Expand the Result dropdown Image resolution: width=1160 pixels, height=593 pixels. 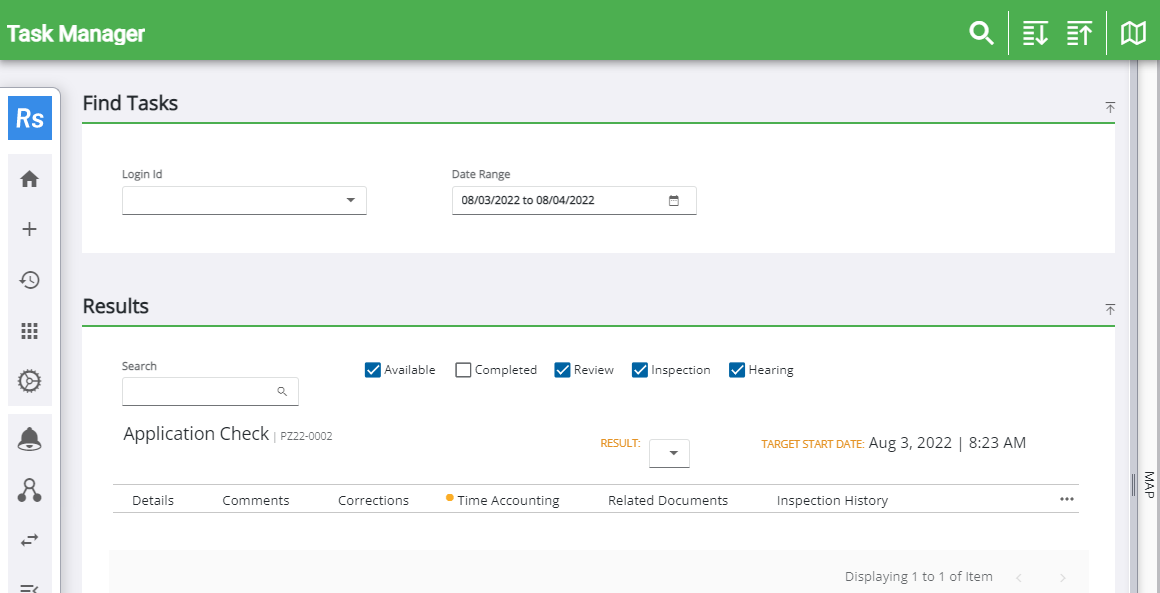670,453
